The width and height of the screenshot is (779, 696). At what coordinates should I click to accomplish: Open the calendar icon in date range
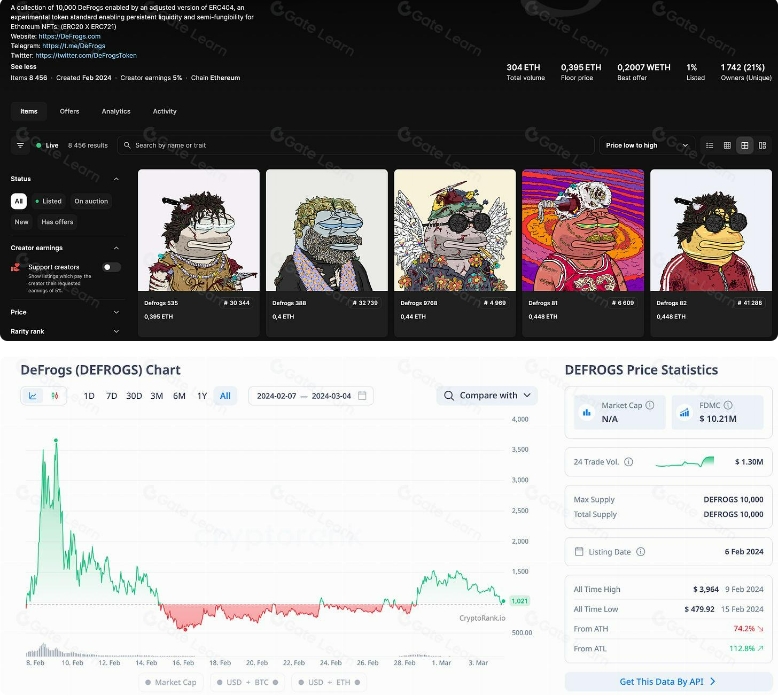362,395
